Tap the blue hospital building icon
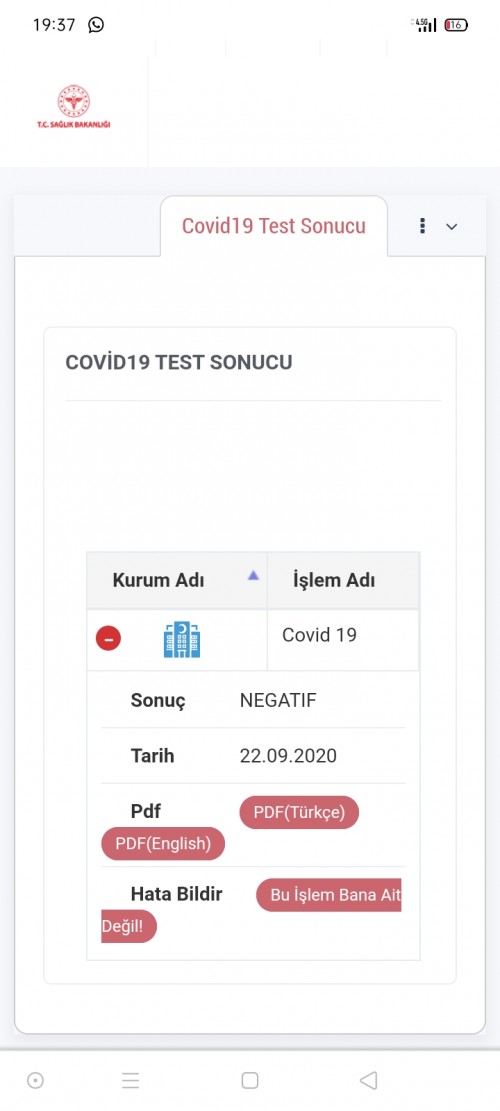This screenshot has height=1111, width=500. point(182,640)
